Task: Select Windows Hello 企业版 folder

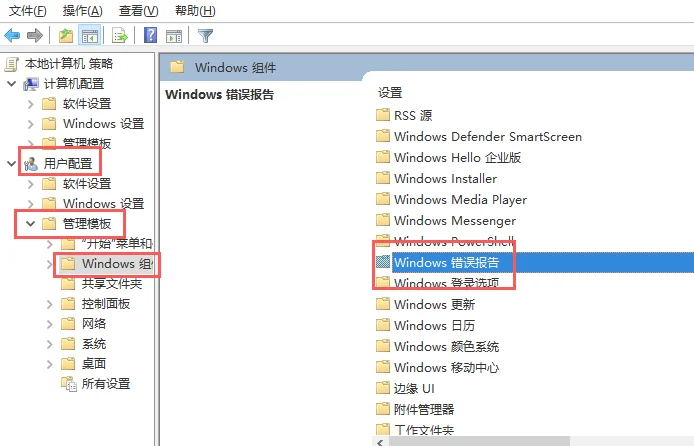Action: tap(457, 158)
